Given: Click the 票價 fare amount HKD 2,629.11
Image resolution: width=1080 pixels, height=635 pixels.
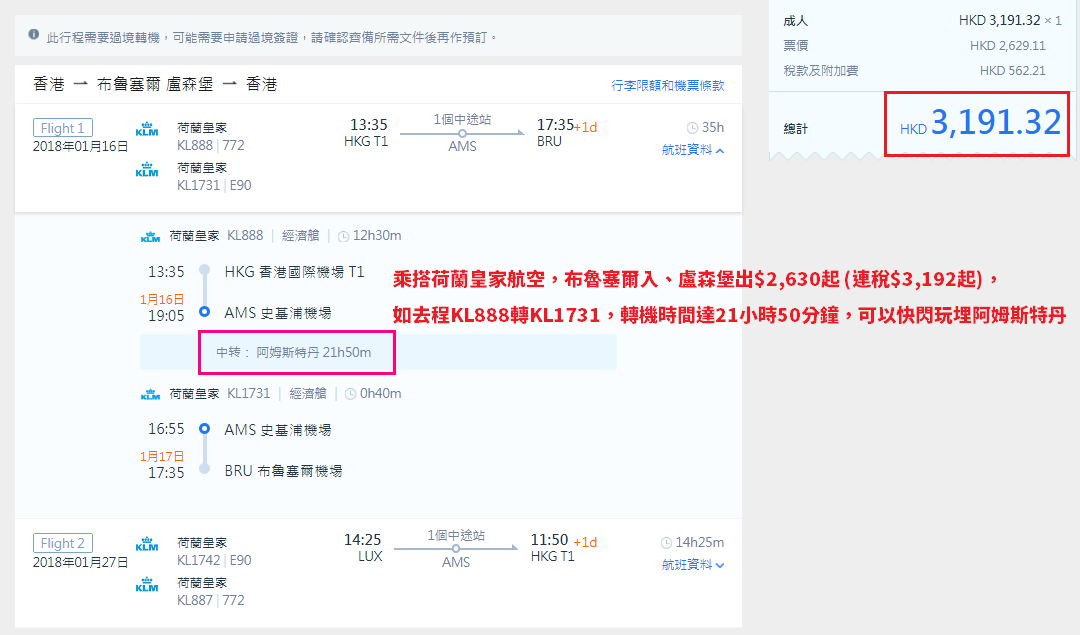Looking at the screenshot, I should pos(1008,45).
